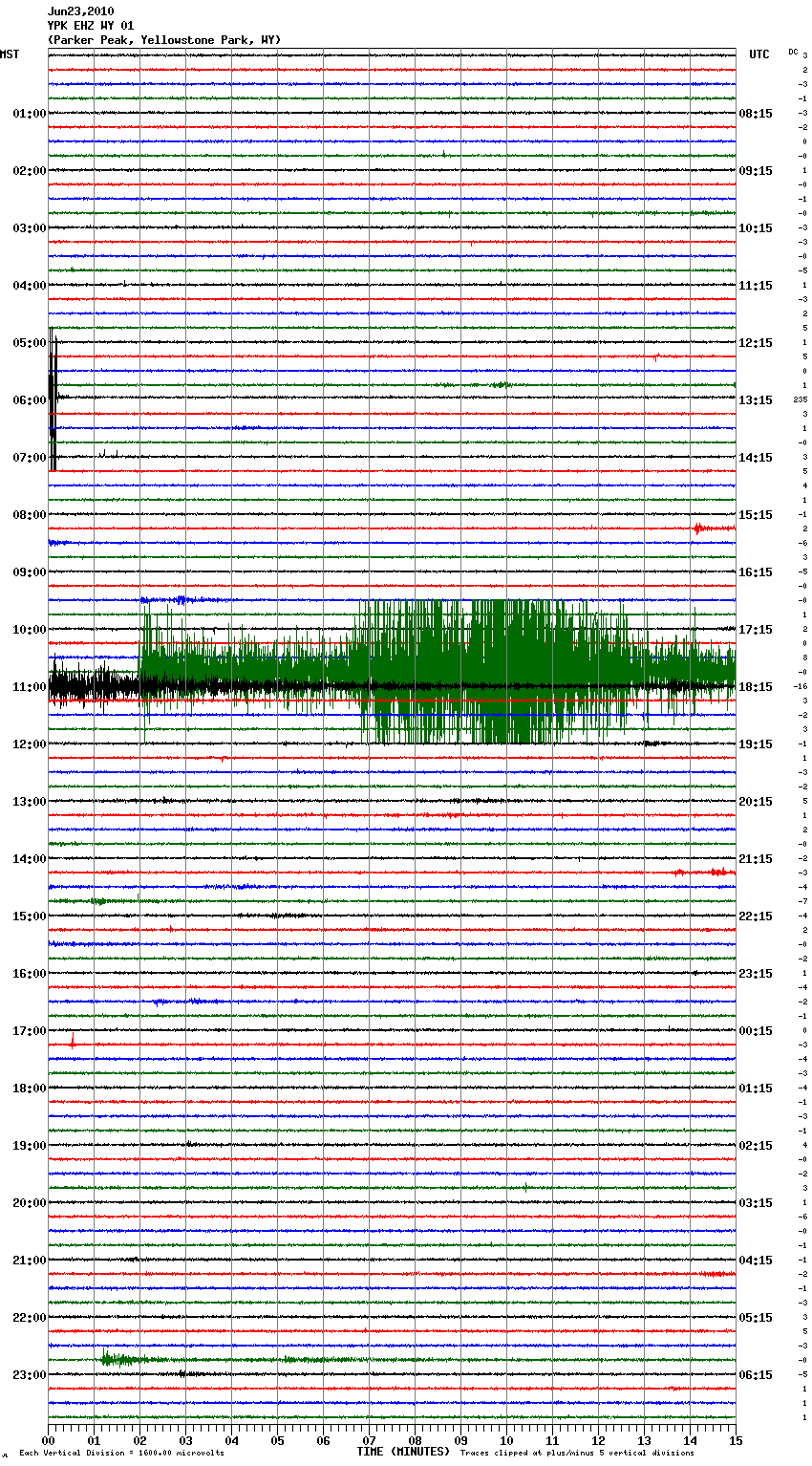The width and height of the screenshot is (812, 1466).
Task: Click the traces clipped footnote text
Action: 577,1454
